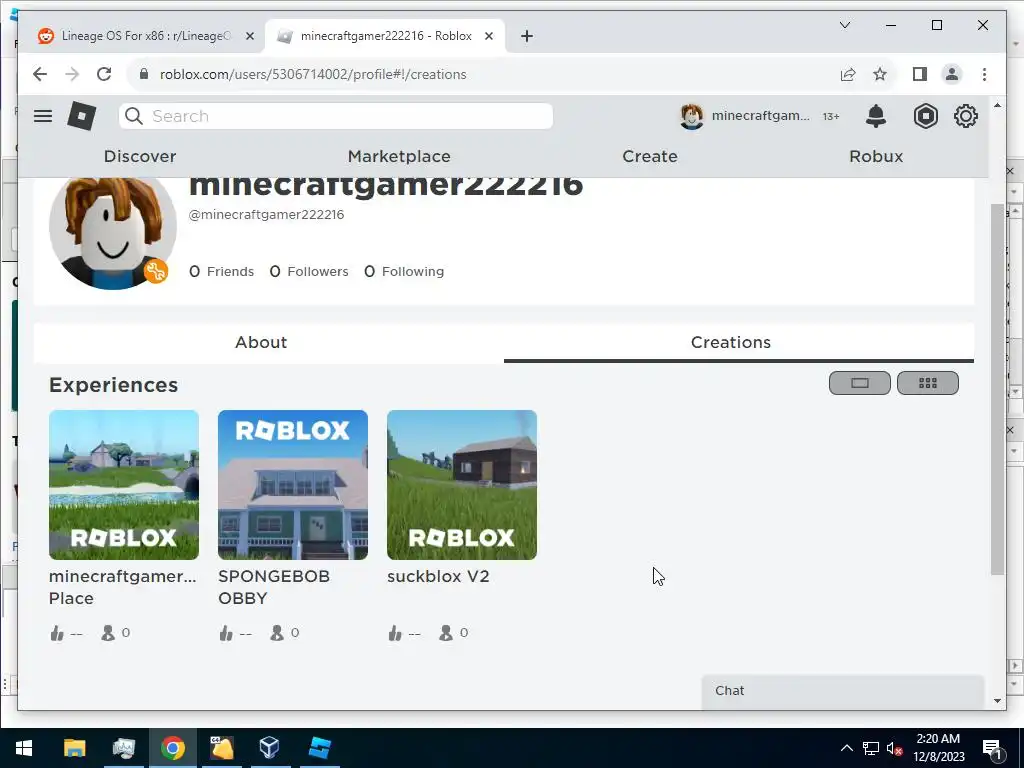Open the Windows notification center
Screen dimensions: 1024x768
[x=992, y=748]
